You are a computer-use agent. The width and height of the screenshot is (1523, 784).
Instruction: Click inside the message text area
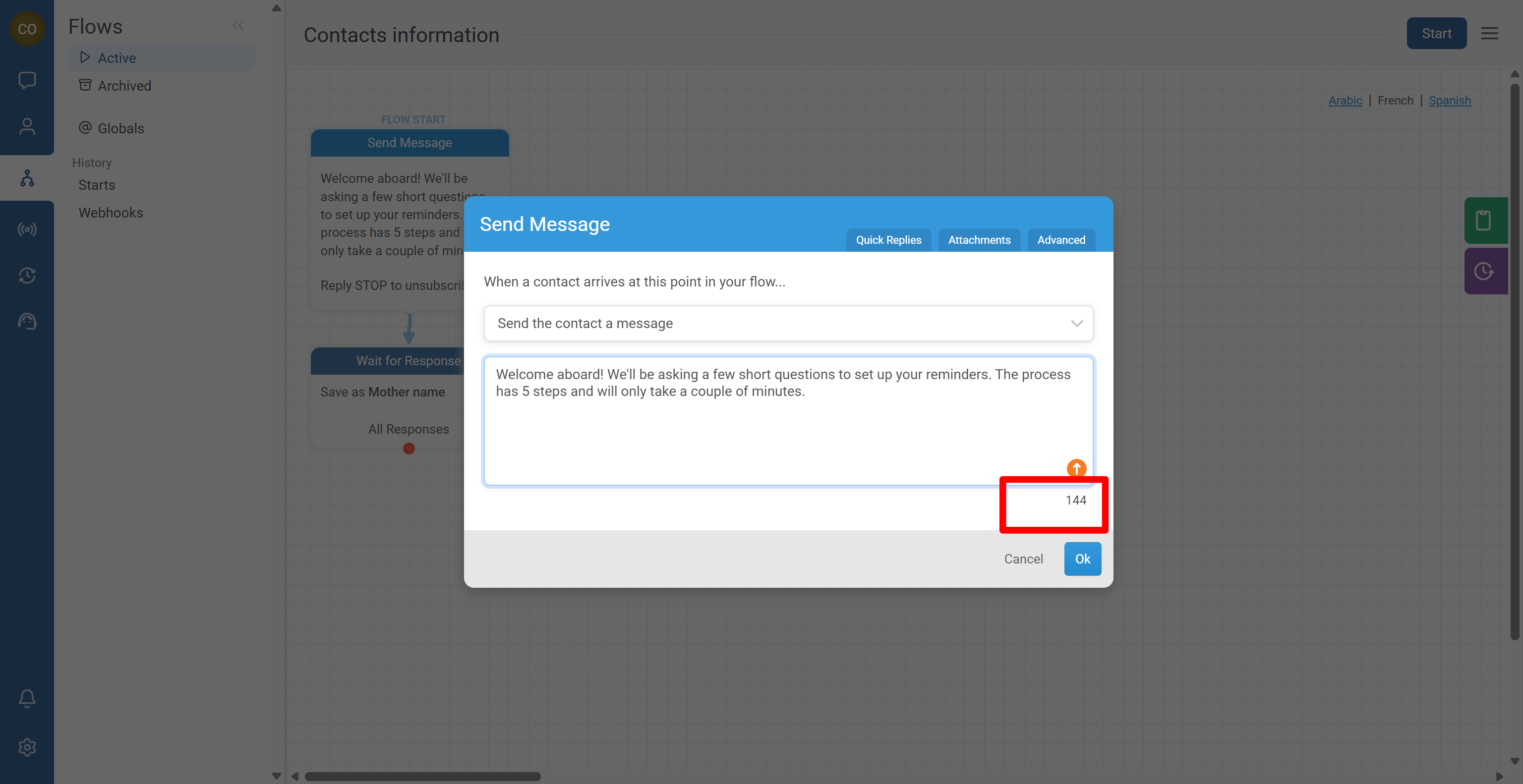pyautogui.click(x=788, y=431)
